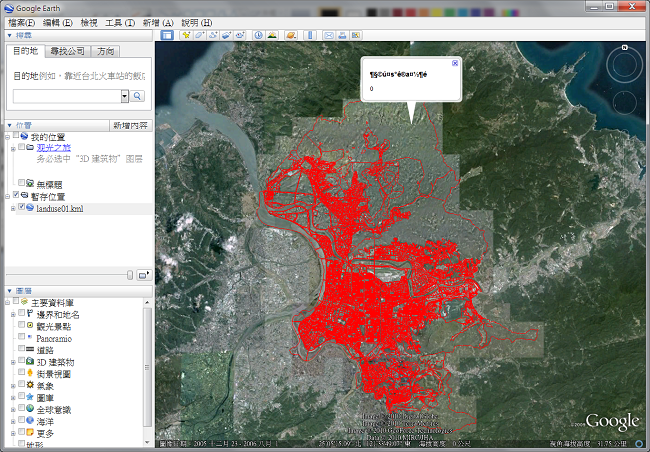Click the email envelope toolbar icon
This screenshot has height=452, width=650.
[328, 35]
